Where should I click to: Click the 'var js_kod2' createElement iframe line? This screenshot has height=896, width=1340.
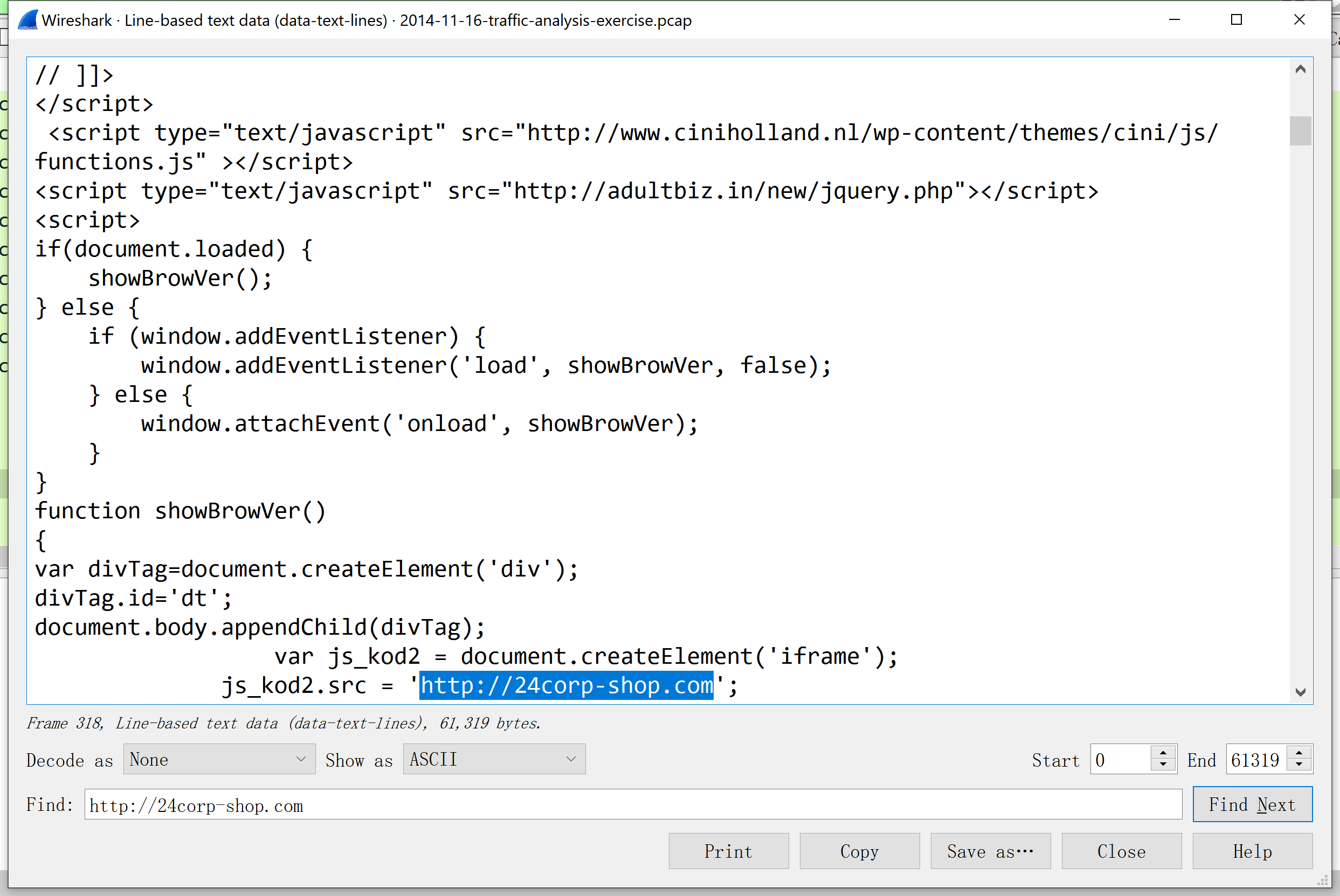coord(586,656)
